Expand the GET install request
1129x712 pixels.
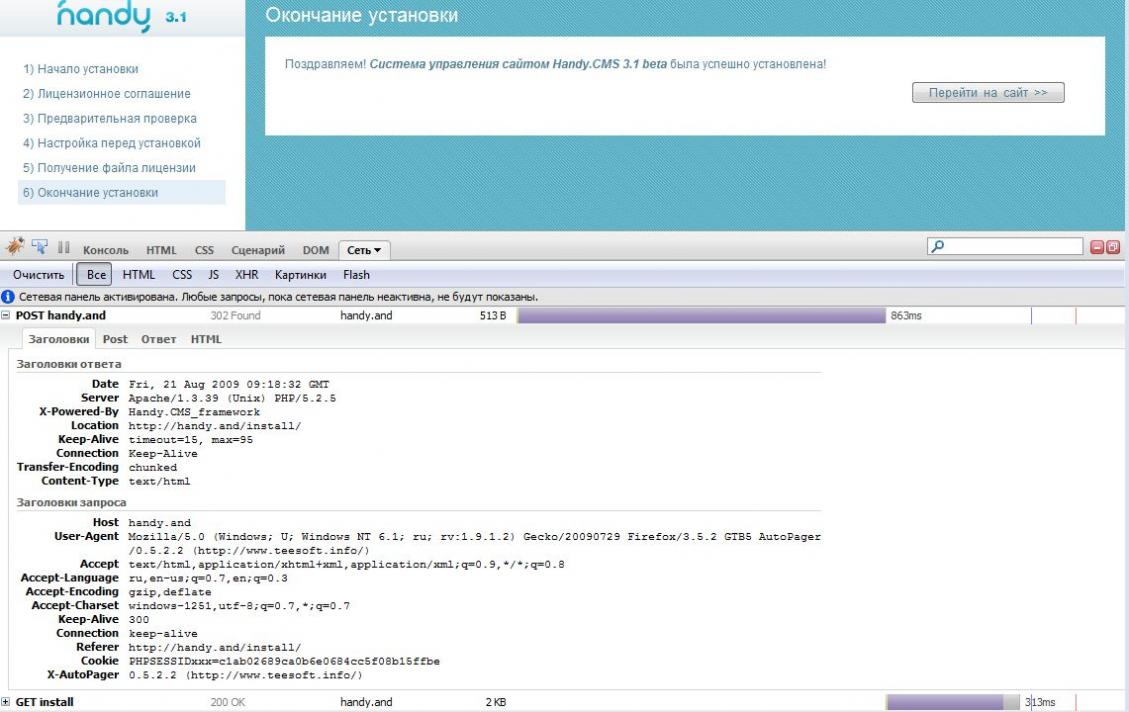point(8,703)
